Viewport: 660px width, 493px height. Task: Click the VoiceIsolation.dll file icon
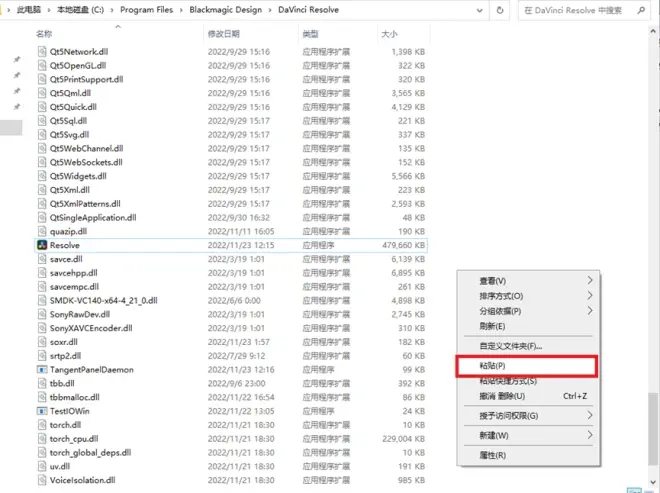pyautogui.click(x=42, y=480)
